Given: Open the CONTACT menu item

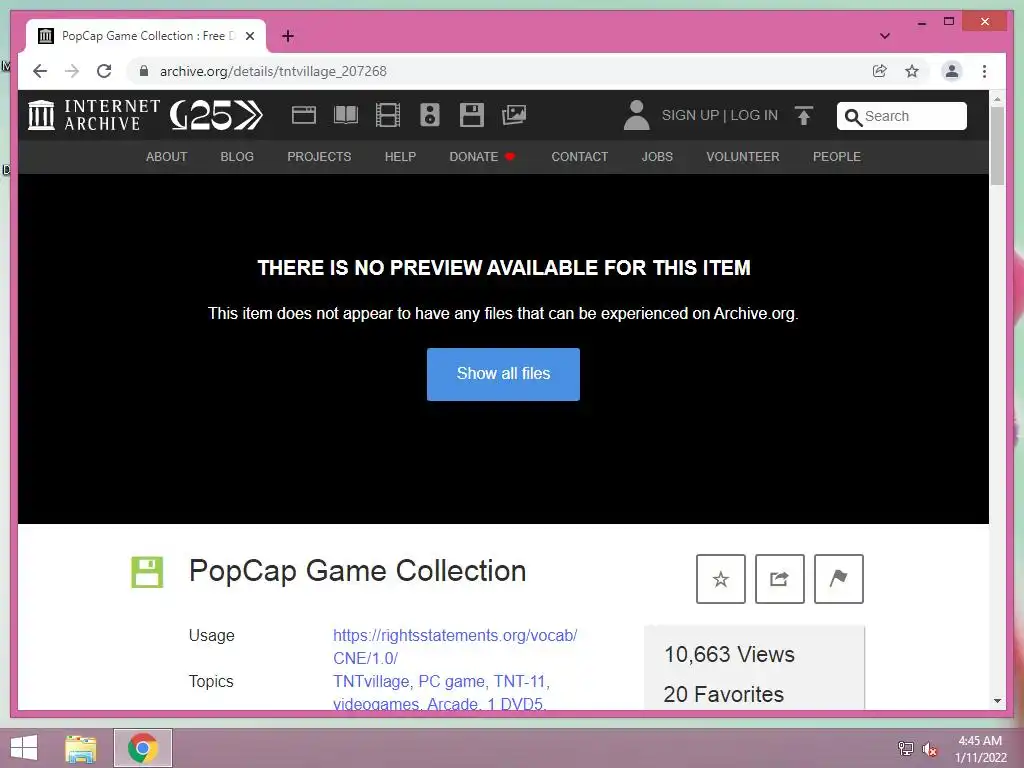Looking at the screenshot, I should point(579,157).
